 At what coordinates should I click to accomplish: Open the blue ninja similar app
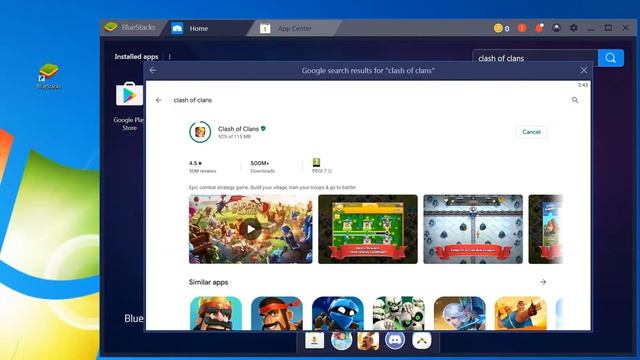tap(338, 313)
